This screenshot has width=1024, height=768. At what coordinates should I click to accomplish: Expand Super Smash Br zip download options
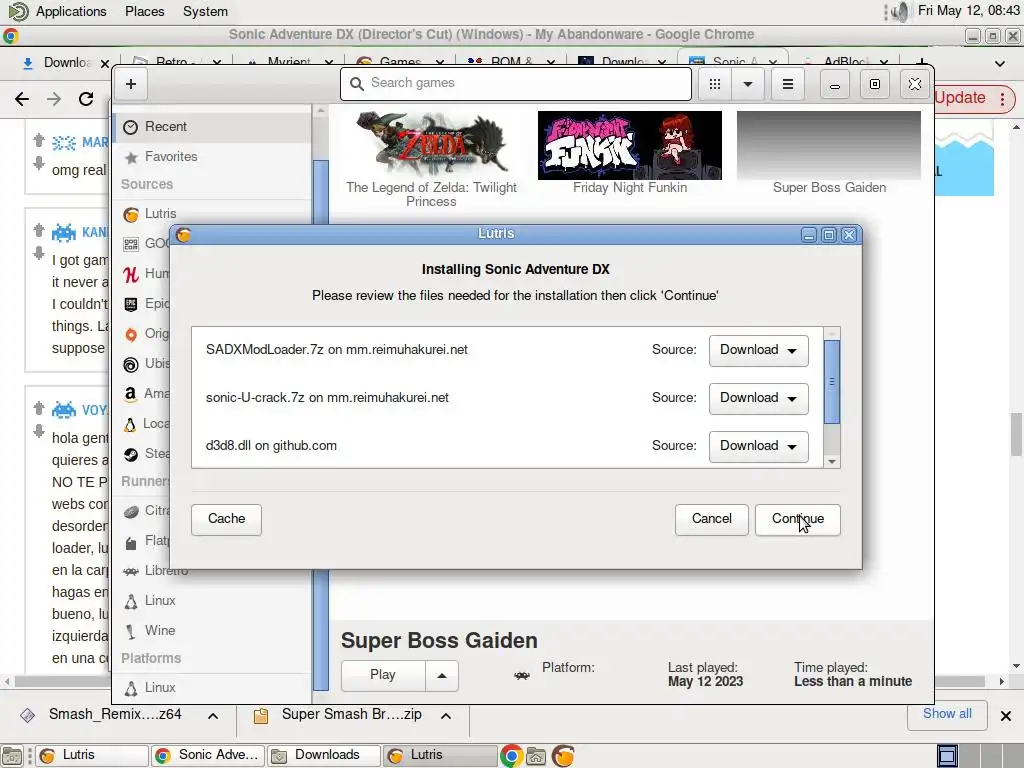(x=446, y=716)
